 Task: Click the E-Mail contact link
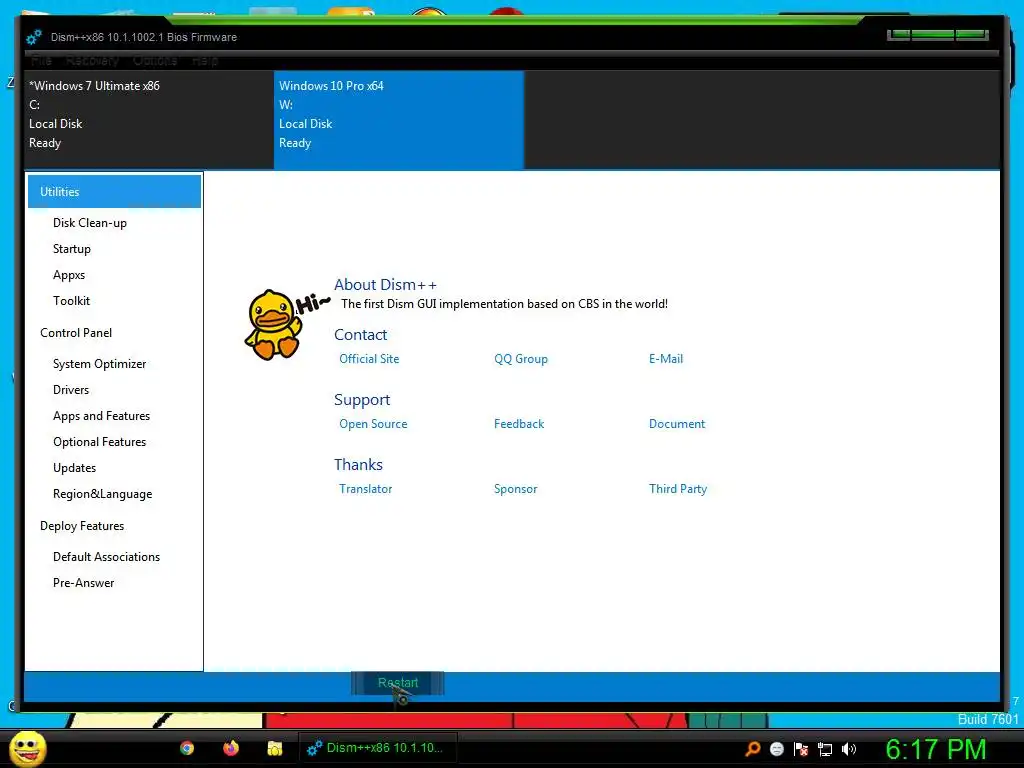click(x=665, y=359)
